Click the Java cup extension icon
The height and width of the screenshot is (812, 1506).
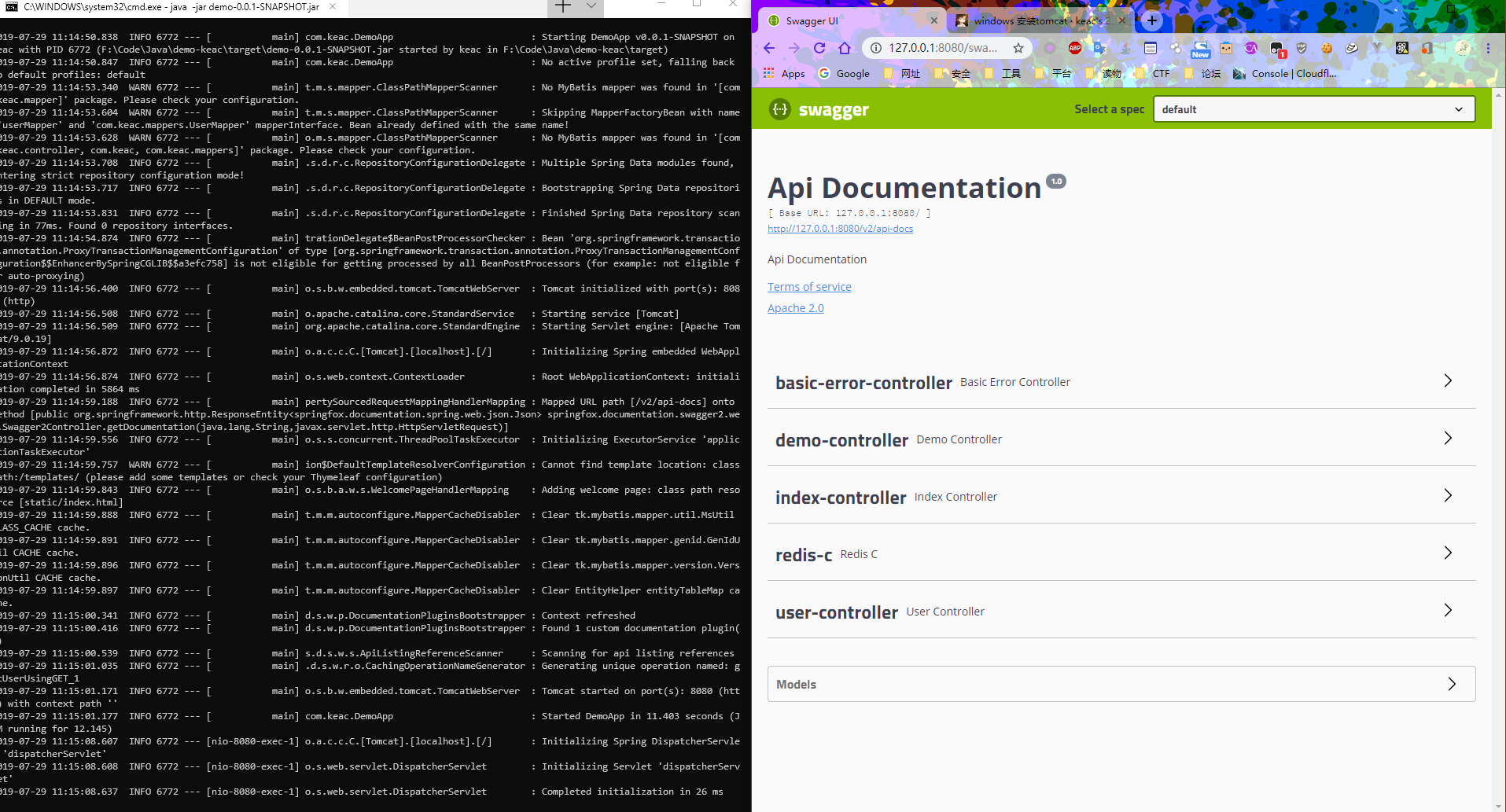tap(1125, 48)
